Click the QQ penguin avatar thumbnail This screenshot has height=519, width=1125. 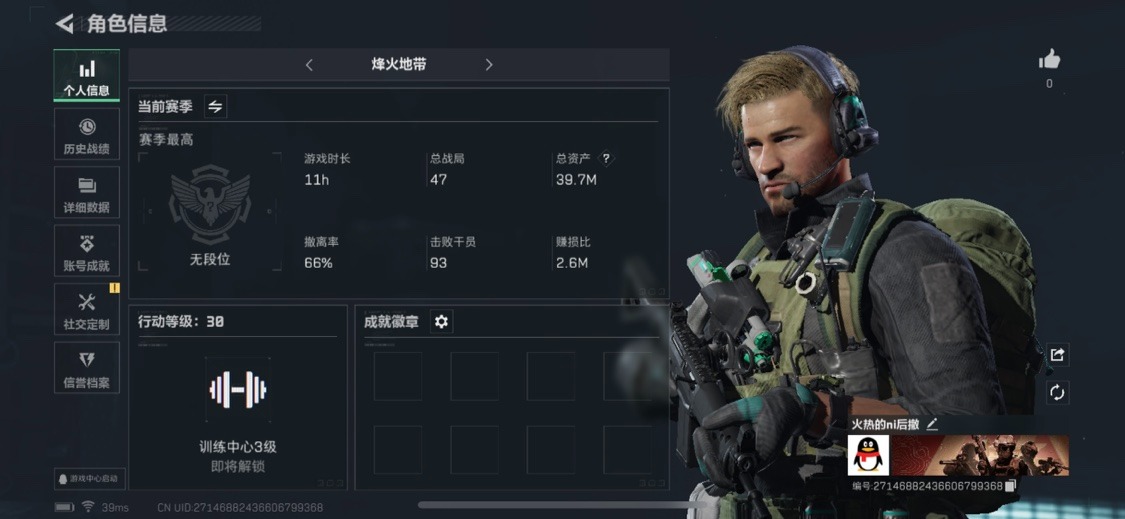(868, 455)
